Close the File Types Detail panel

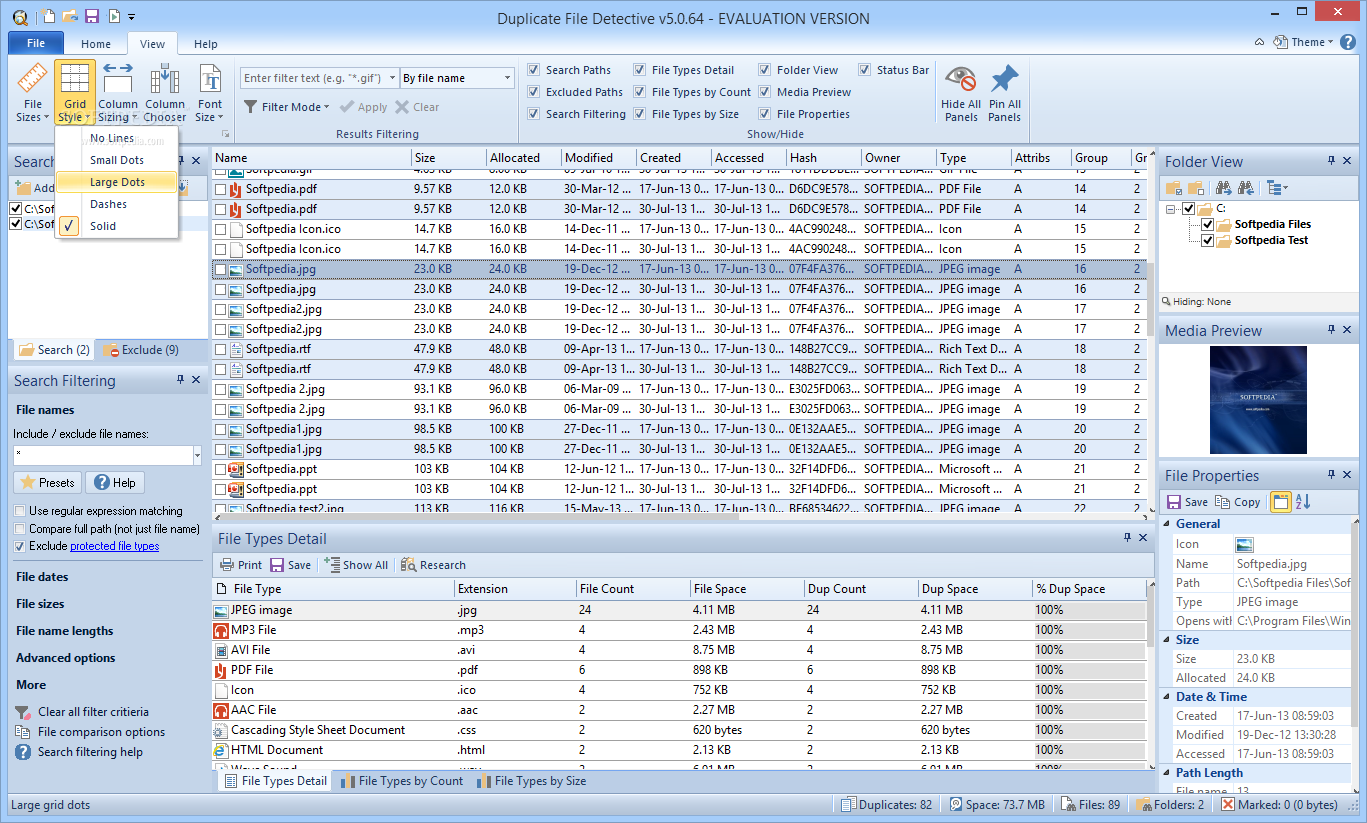[x=1142, y=538]
